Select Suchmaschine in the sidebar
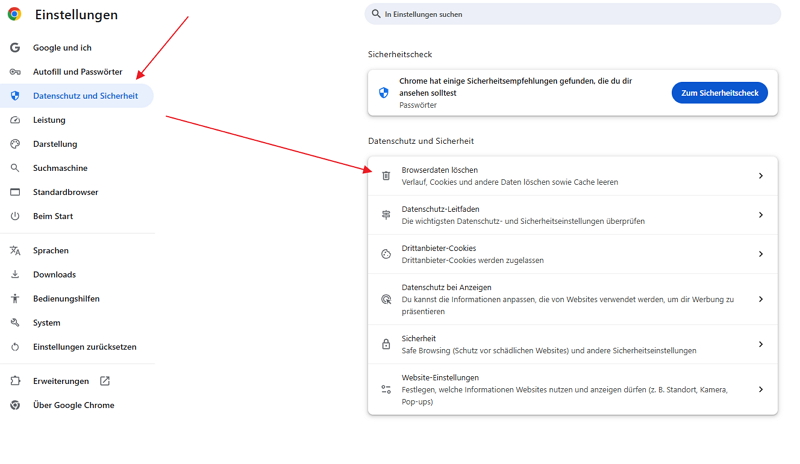800x464 pixels. 60,168
